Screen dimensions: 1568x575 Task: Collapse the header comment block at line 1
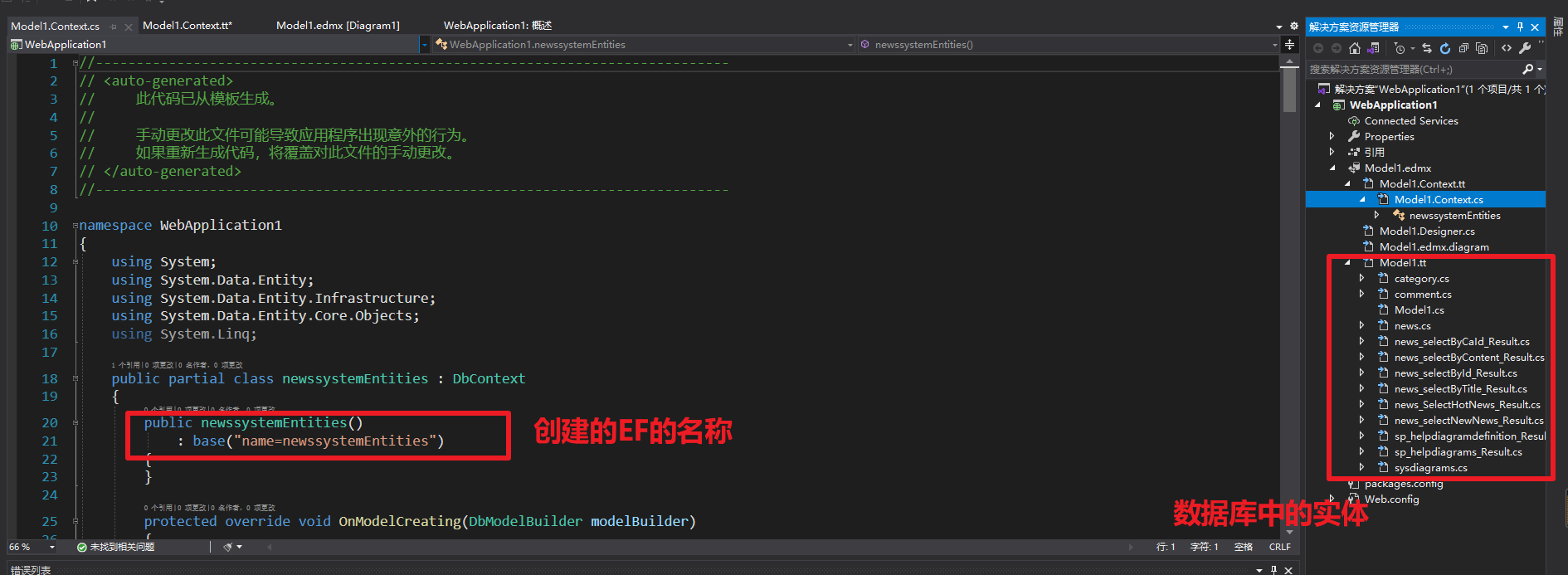(x=75, y=63)
